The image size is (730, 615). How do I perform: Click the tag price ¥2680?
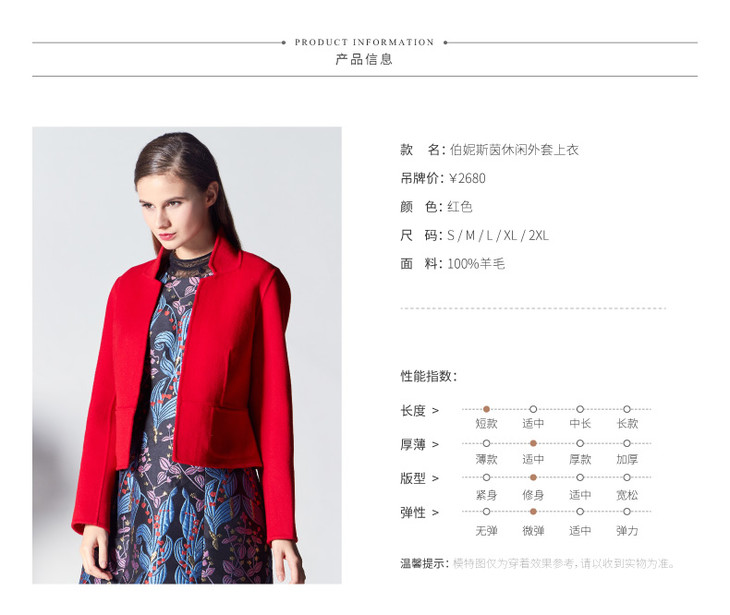[467, 178]
